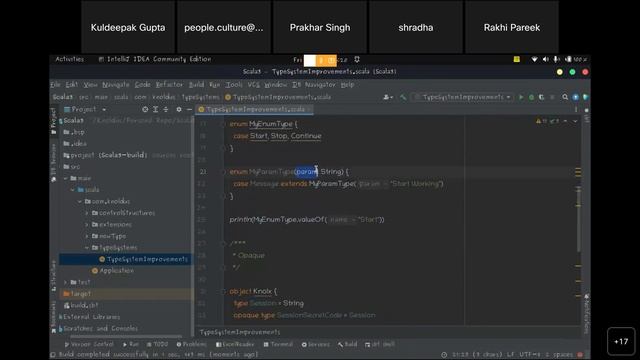Open the Help menu
640x360 pixels.
tap(347, 85)
